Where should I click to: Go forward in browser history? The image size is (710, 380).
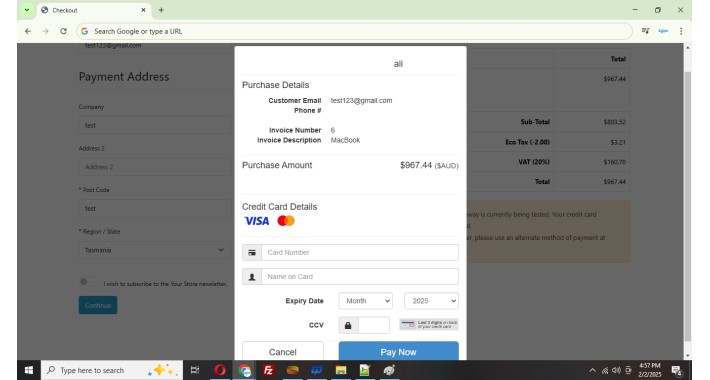pos(45,31)
